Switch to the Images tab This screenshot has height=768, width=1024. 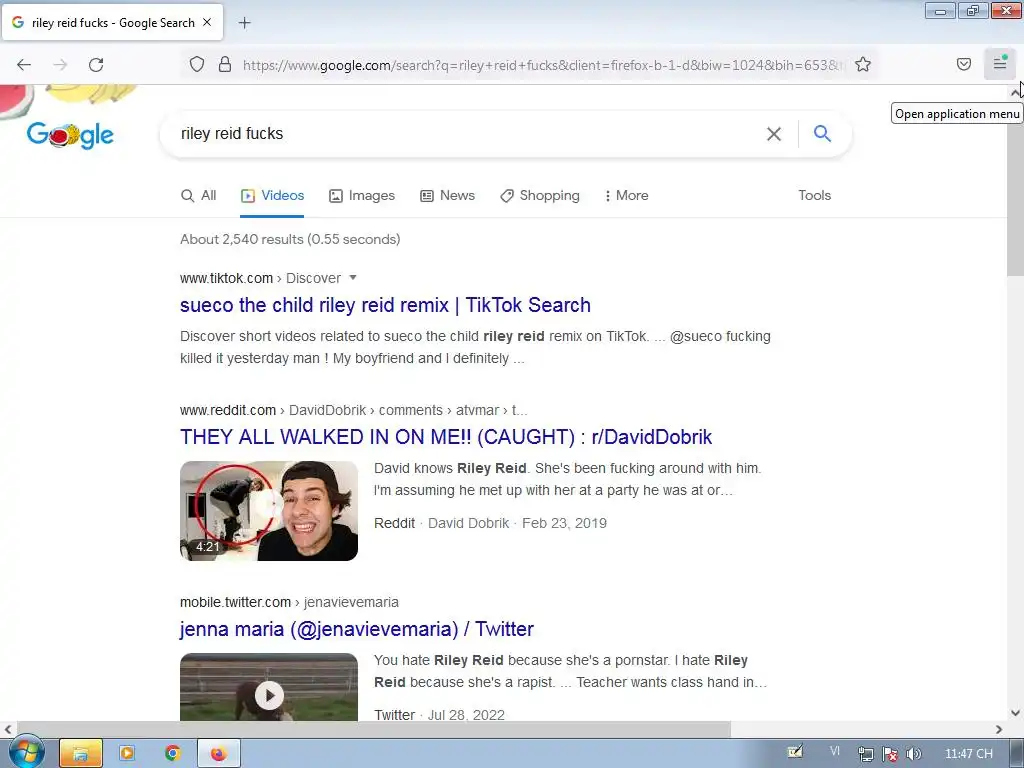[x=362, y=196]
